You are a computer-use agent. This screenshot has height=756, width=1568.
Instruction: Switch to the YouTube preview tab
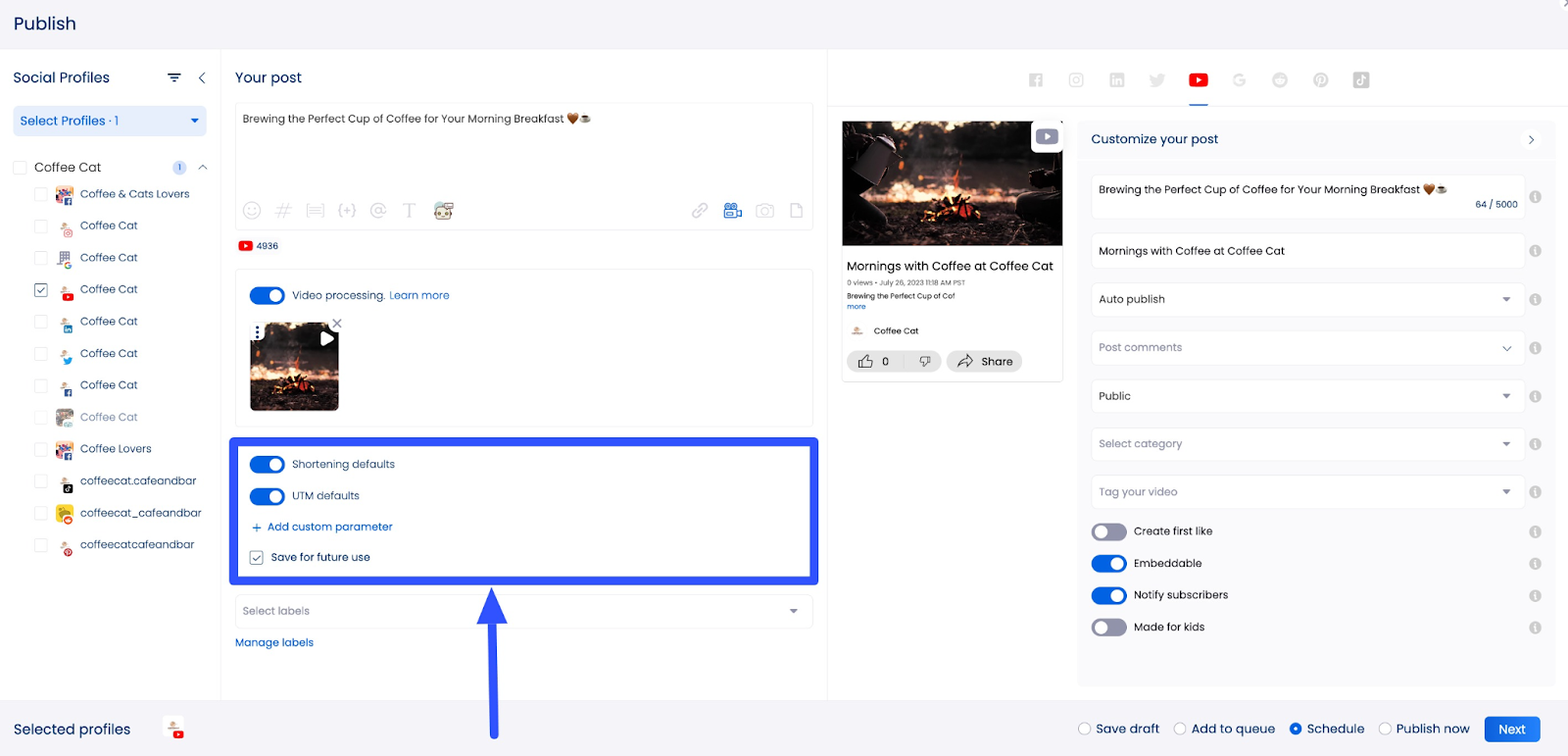(1198, 80)
